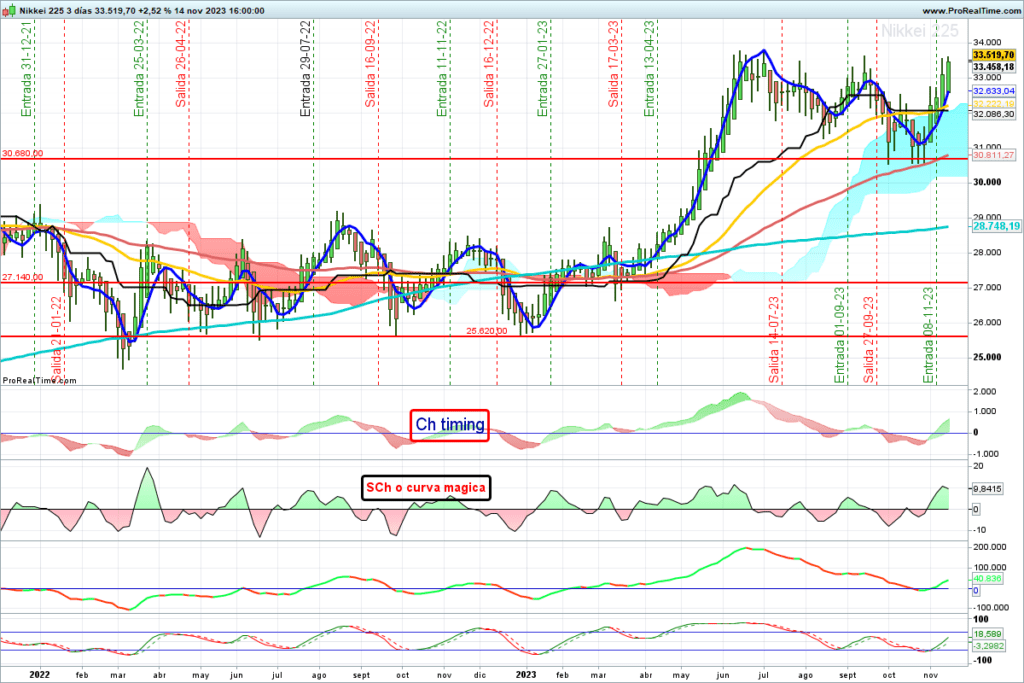
Task: Click the 2022 year label on time axis
Action: pyautogui.click(x=39, y=675)
